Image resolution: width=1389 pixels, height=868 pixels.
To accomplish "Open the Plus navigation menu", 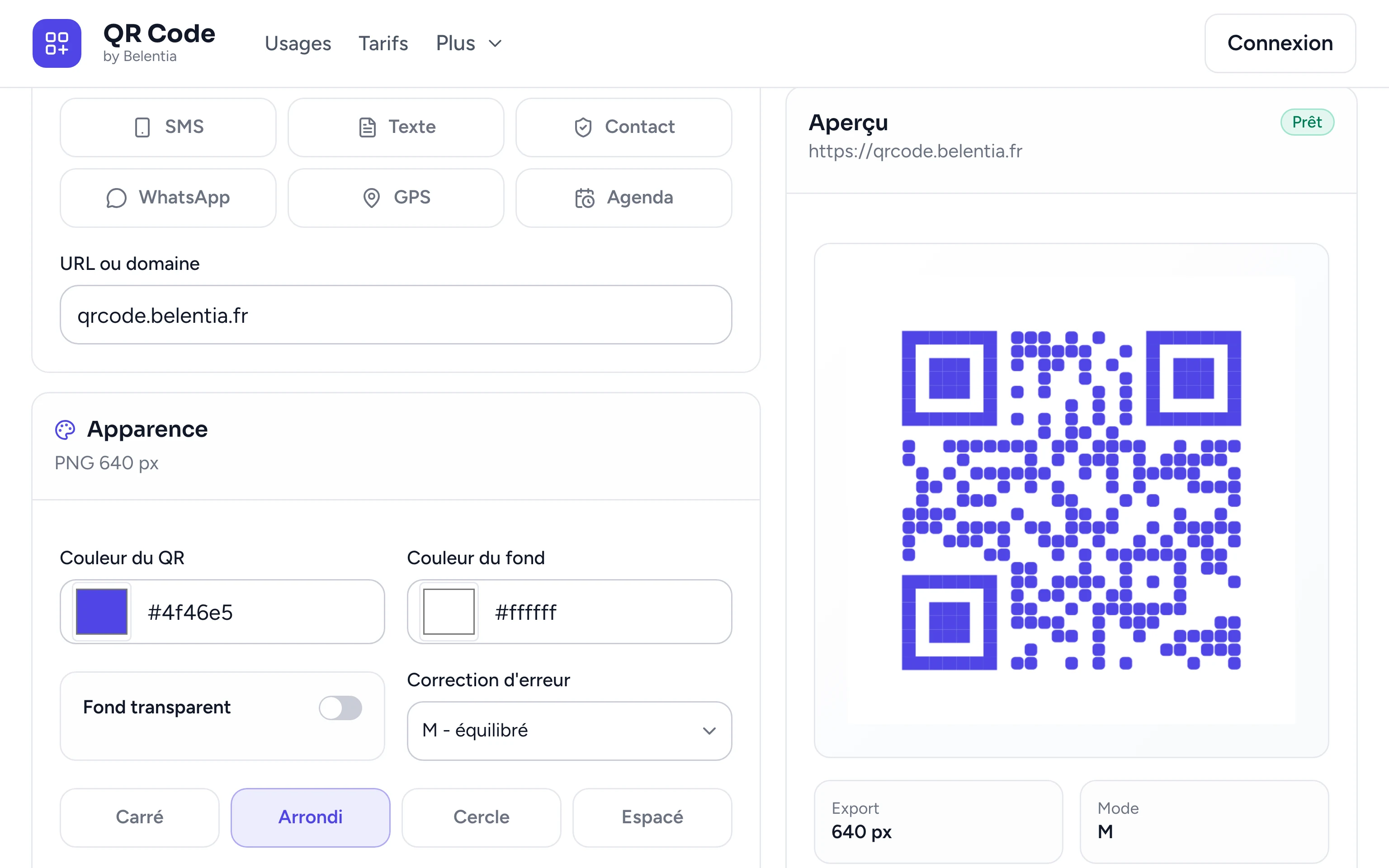I will 469,44.
